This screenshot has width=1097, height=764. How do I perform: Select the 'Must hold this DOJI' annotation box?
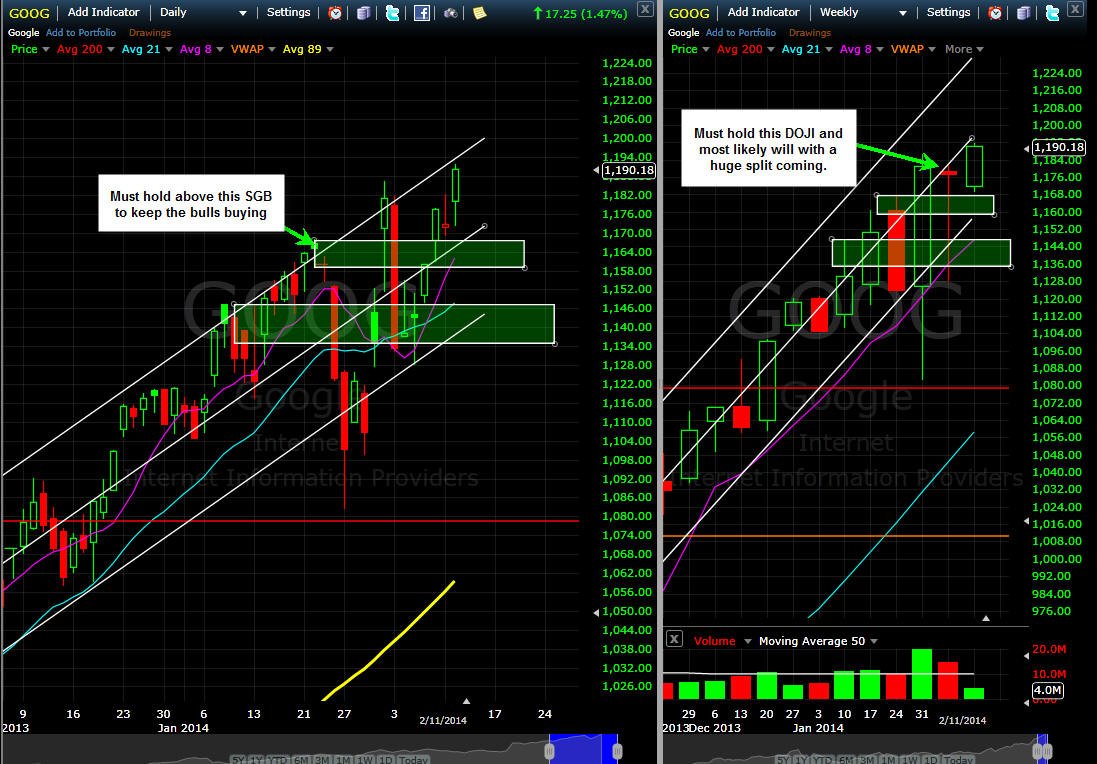(768, 148)
